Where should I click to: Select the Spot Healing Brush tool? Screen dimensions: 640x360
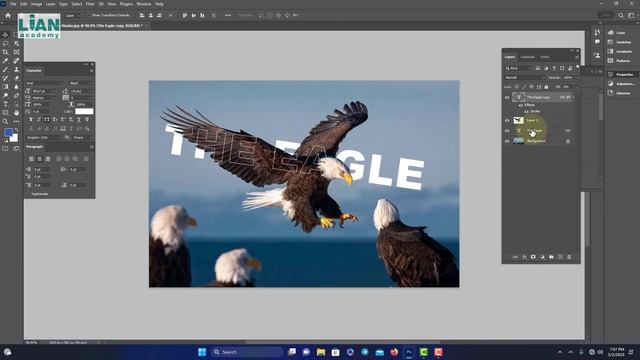16,61
